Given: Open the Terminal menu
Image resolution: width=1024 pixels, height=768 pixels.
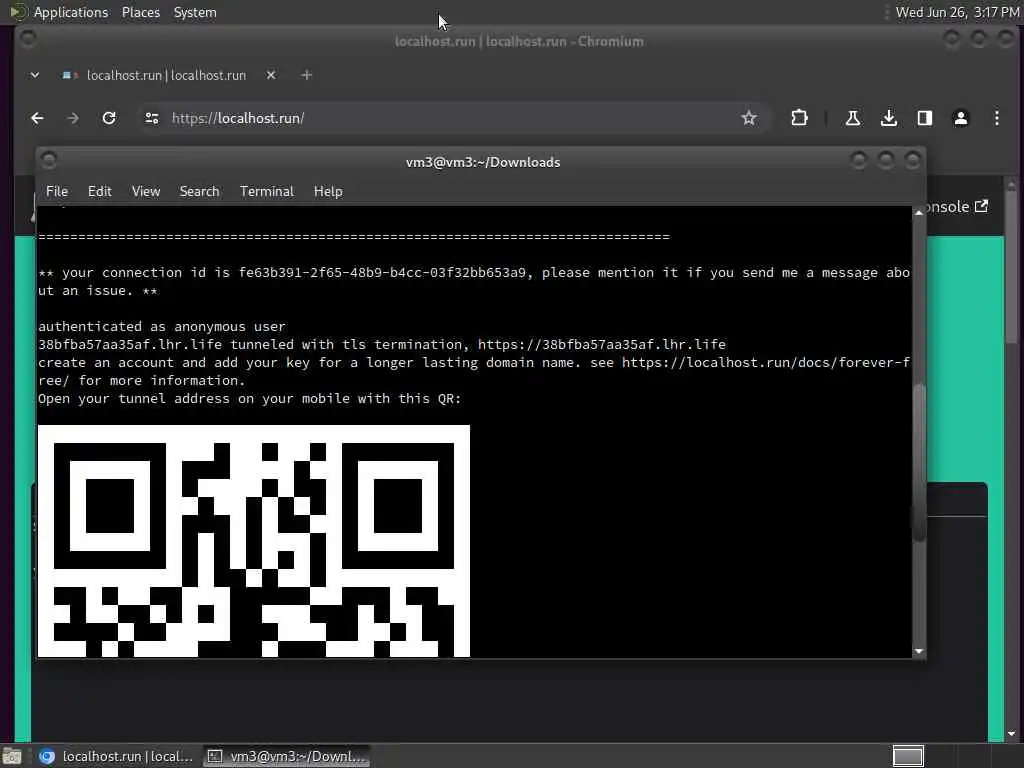Looking at the screenshot, I should pyautogui.click(x=266, y=191).
